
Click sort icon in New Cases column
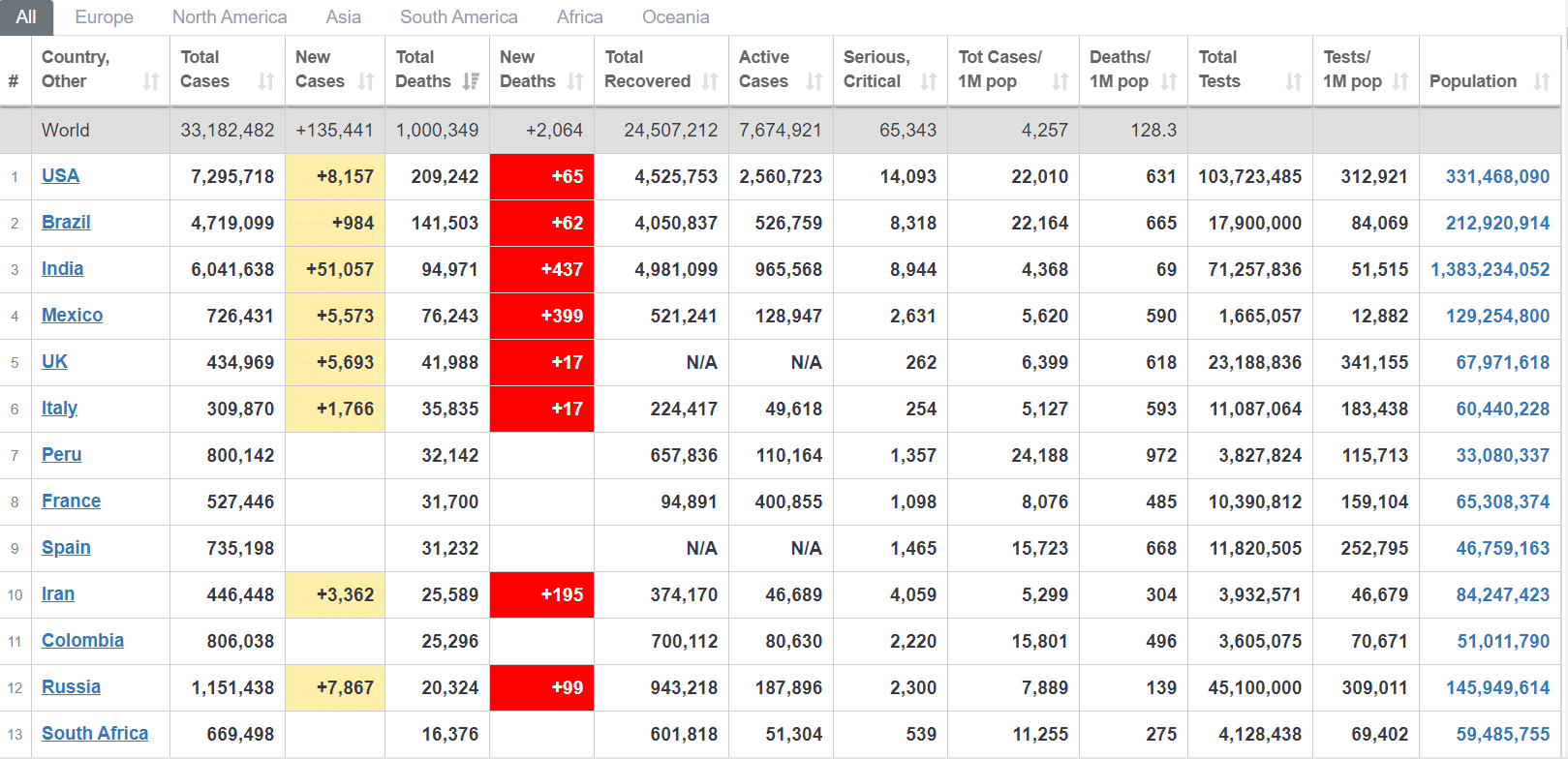click(x=366, y=82)
